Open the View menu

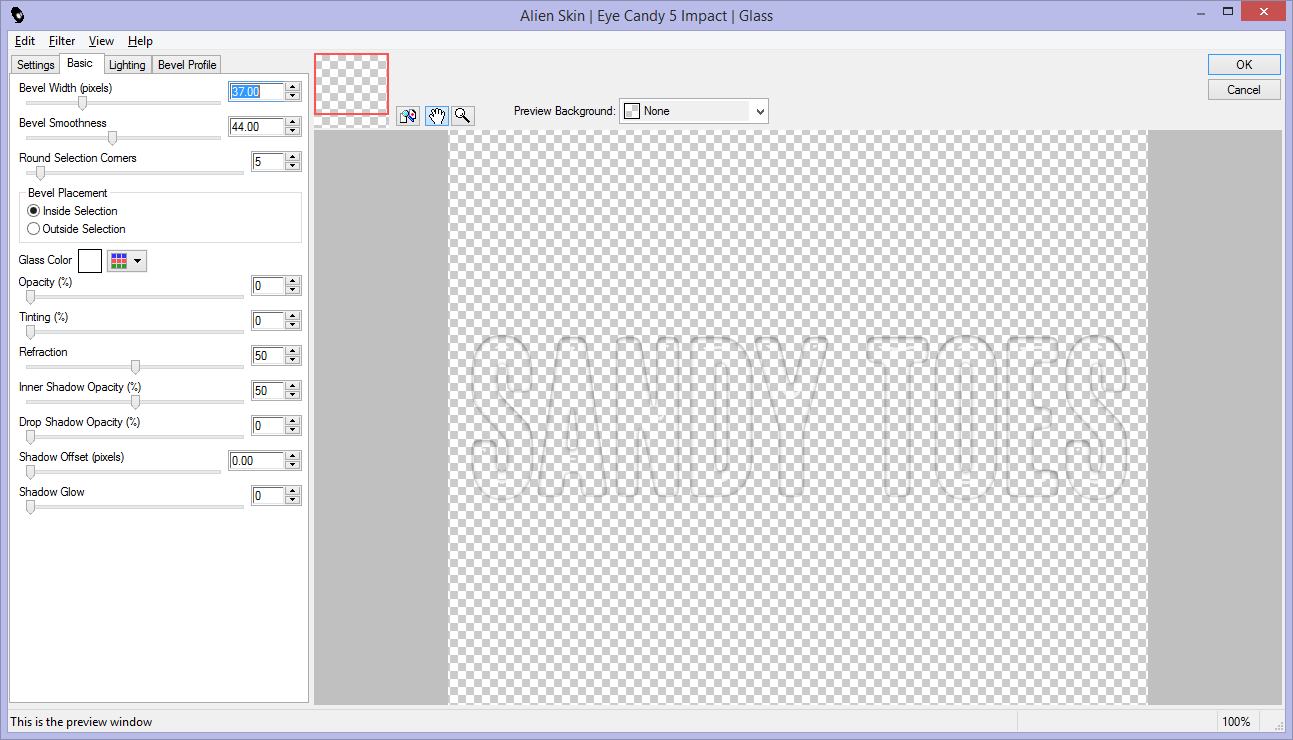[101, 41]
